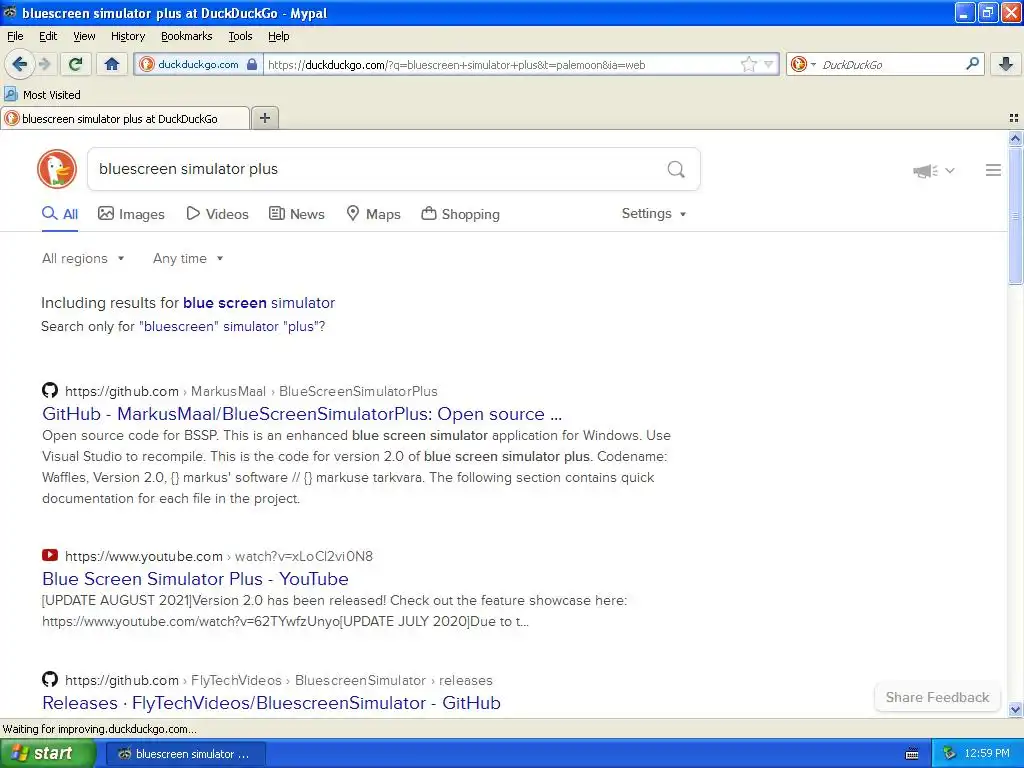Click the GitHub icon beside the FlyTechVideos result
Viewport: 1024px width, 768px height.
pos(50,679)
